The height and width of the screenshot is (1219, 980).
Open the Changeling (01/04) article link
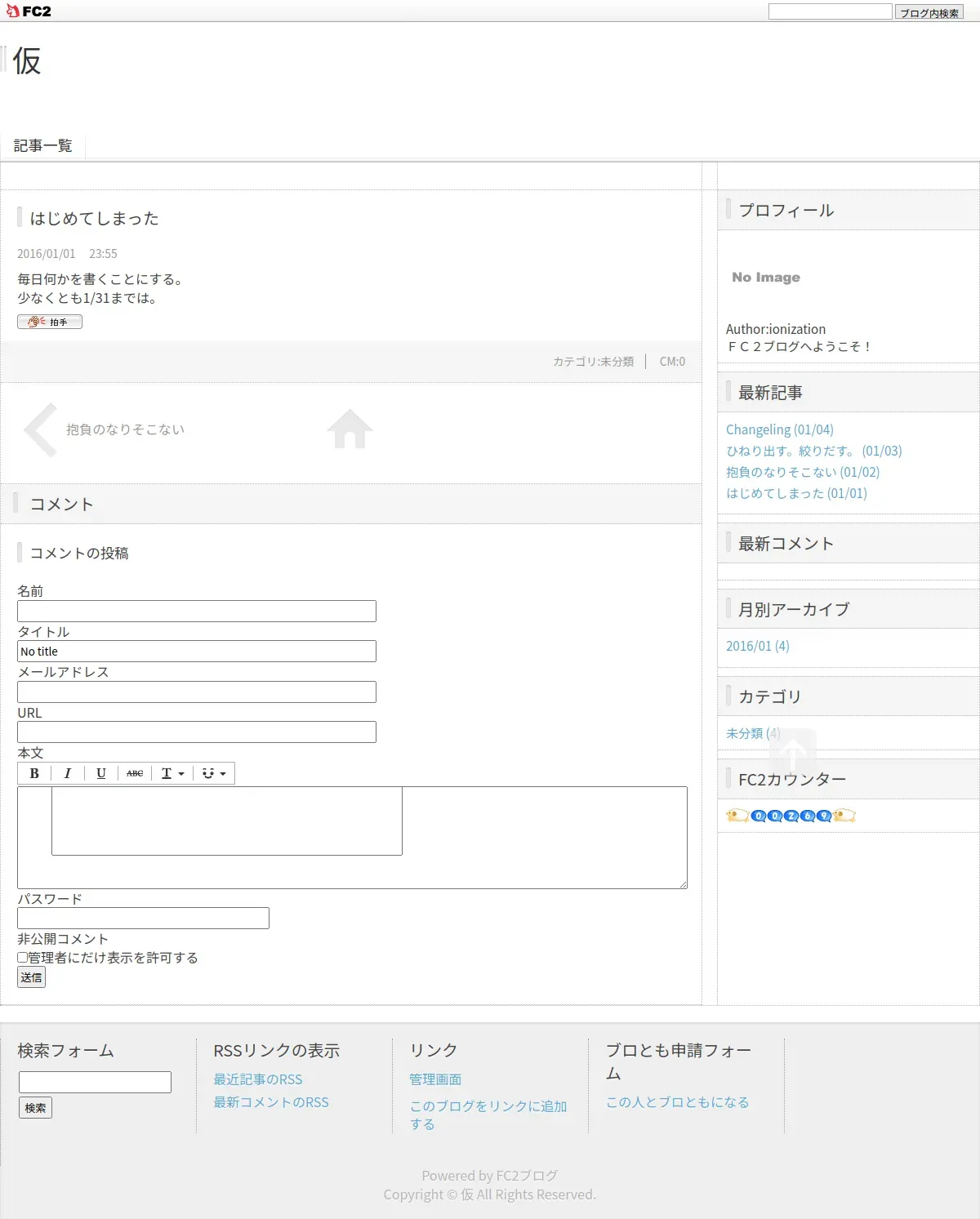pos(780,429)
